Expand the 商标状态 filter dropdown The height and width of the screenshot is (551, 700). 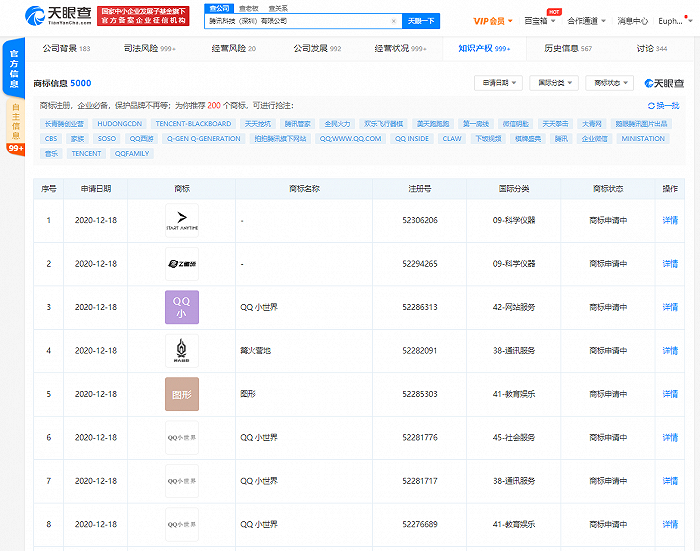click(609, 83)
